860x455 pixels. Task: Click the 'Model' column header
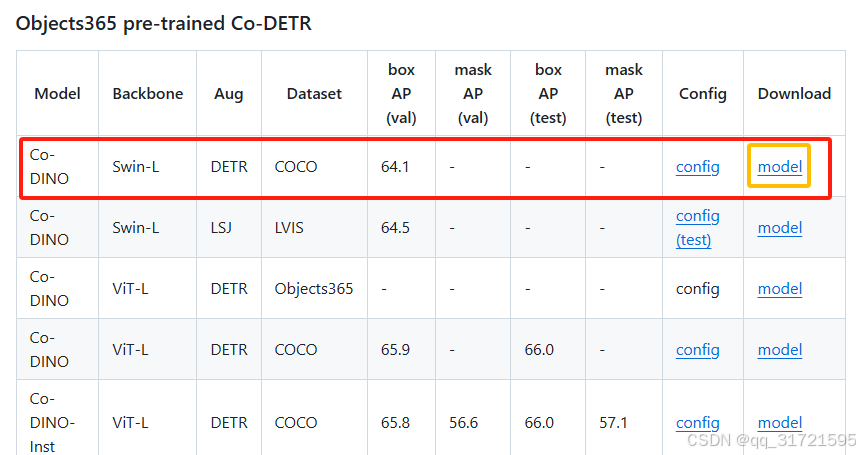(x=57, y=94)
